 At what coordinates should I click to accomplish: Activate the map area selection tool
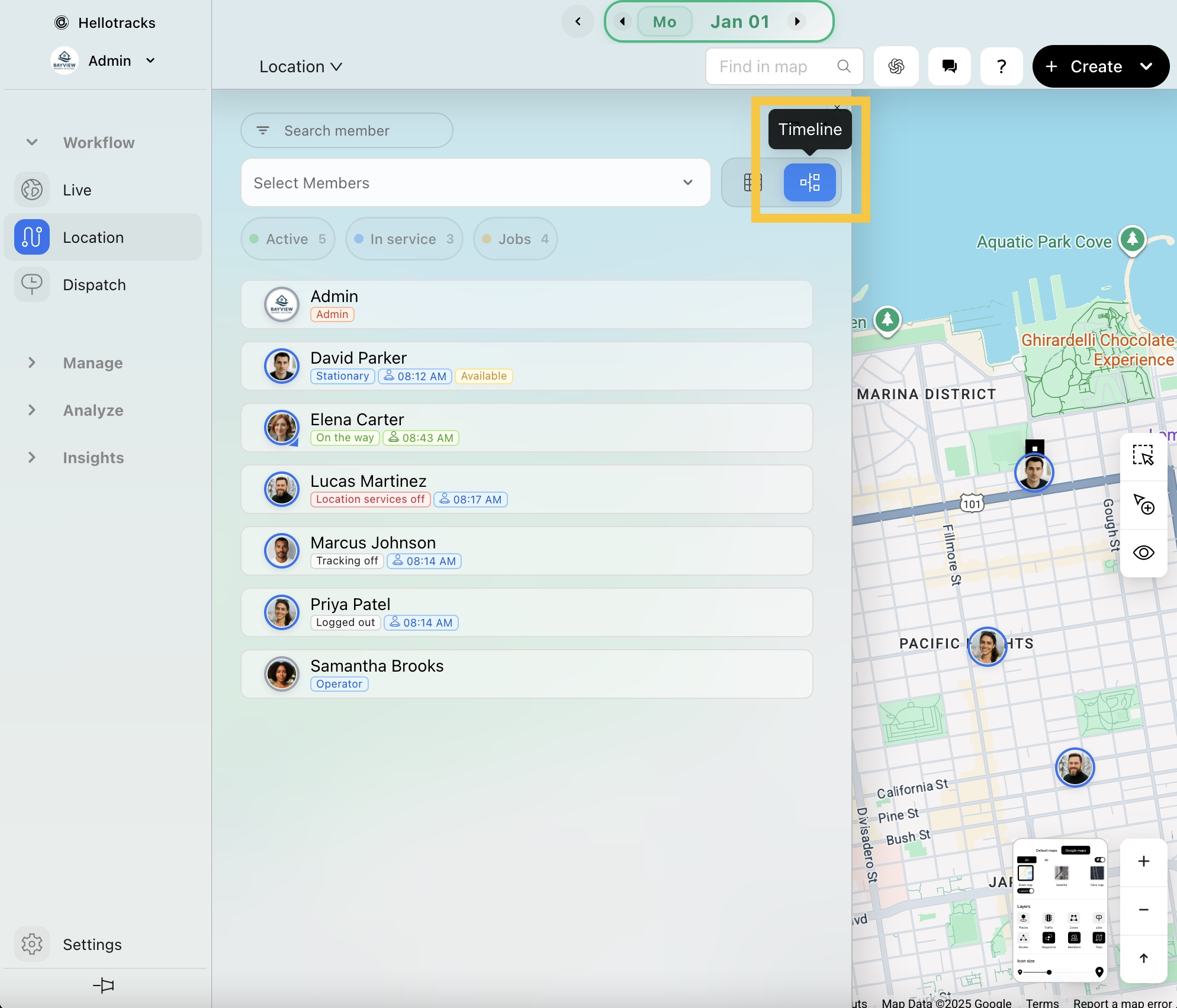(x=1143, y=455)
